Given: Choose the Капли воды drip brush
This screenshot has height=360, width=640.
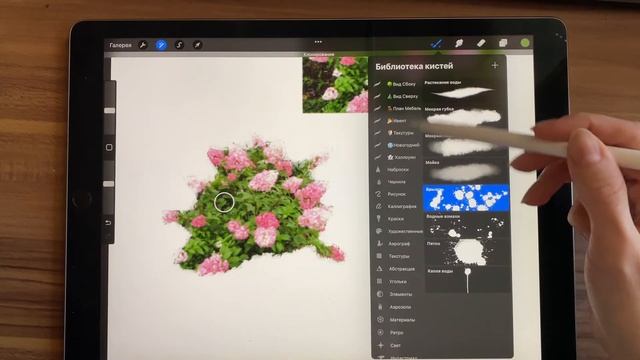Looking at the screenshot, I should pyautogui.click(x=468, y=280).
